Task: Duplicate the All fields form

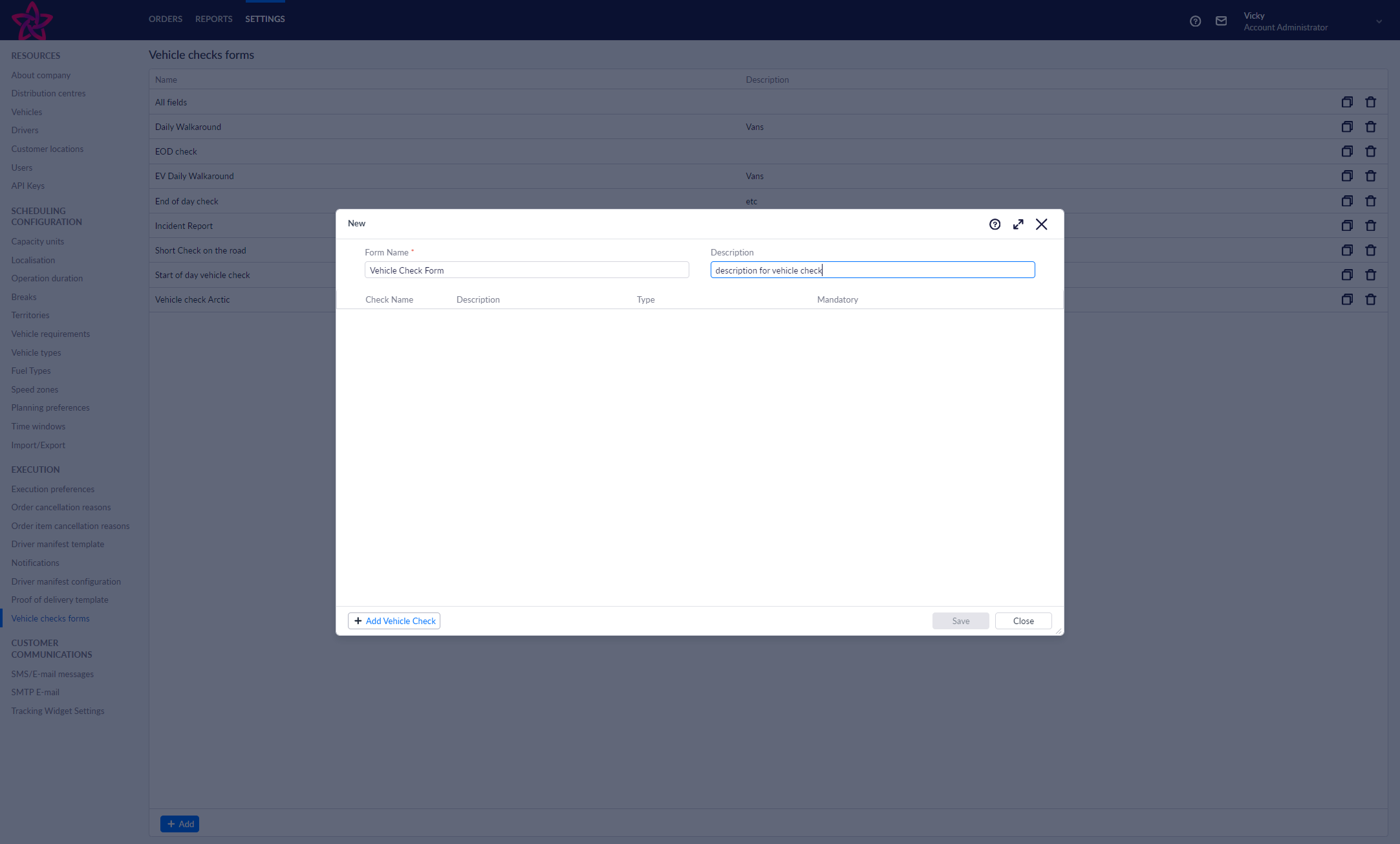Action: pos(1347,102)
